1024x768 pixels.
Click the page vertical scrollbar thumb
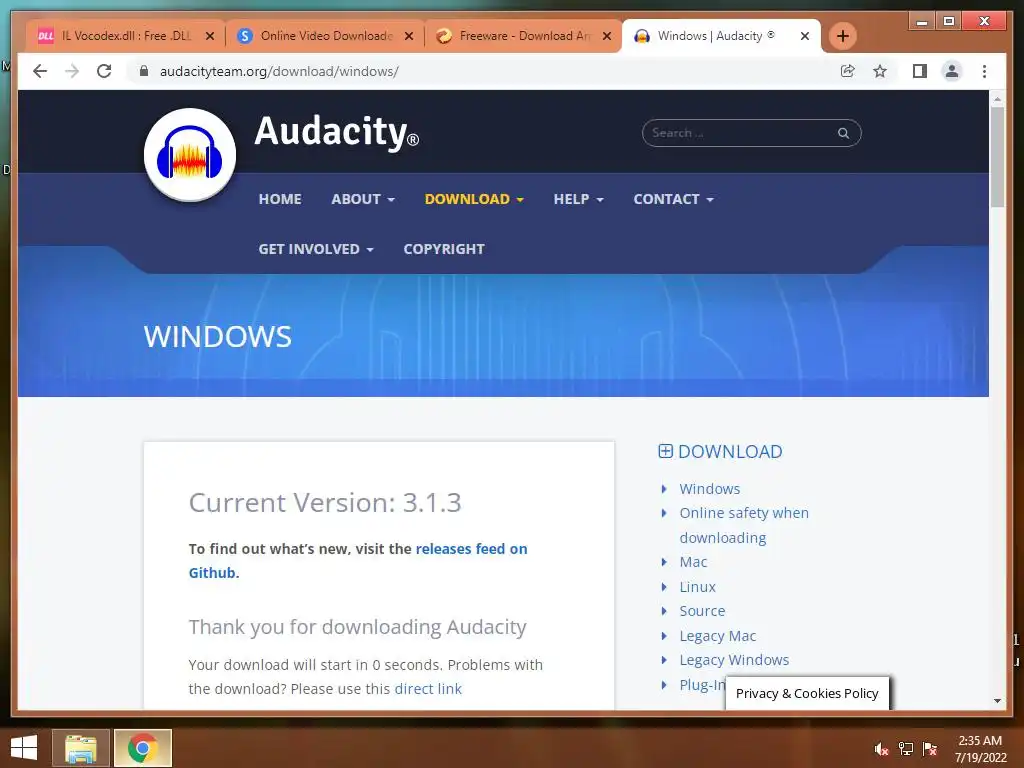pos(997,157)
